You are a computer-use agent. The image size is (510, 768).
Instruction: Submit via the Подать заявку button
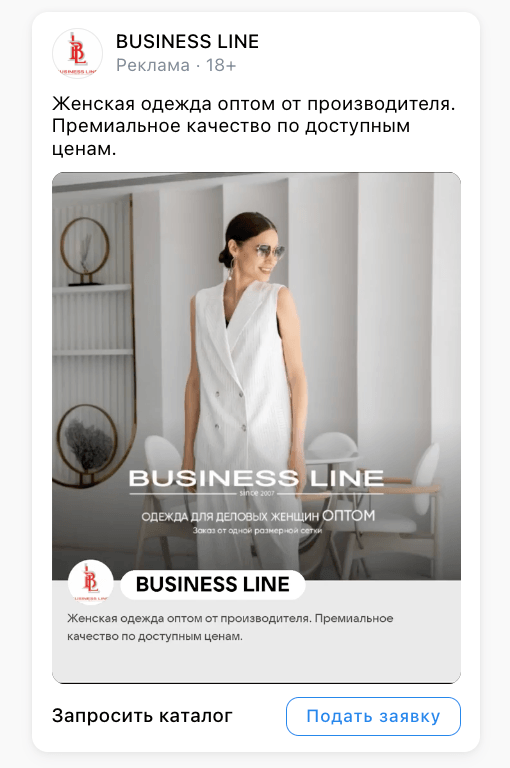tap(373, 716)
